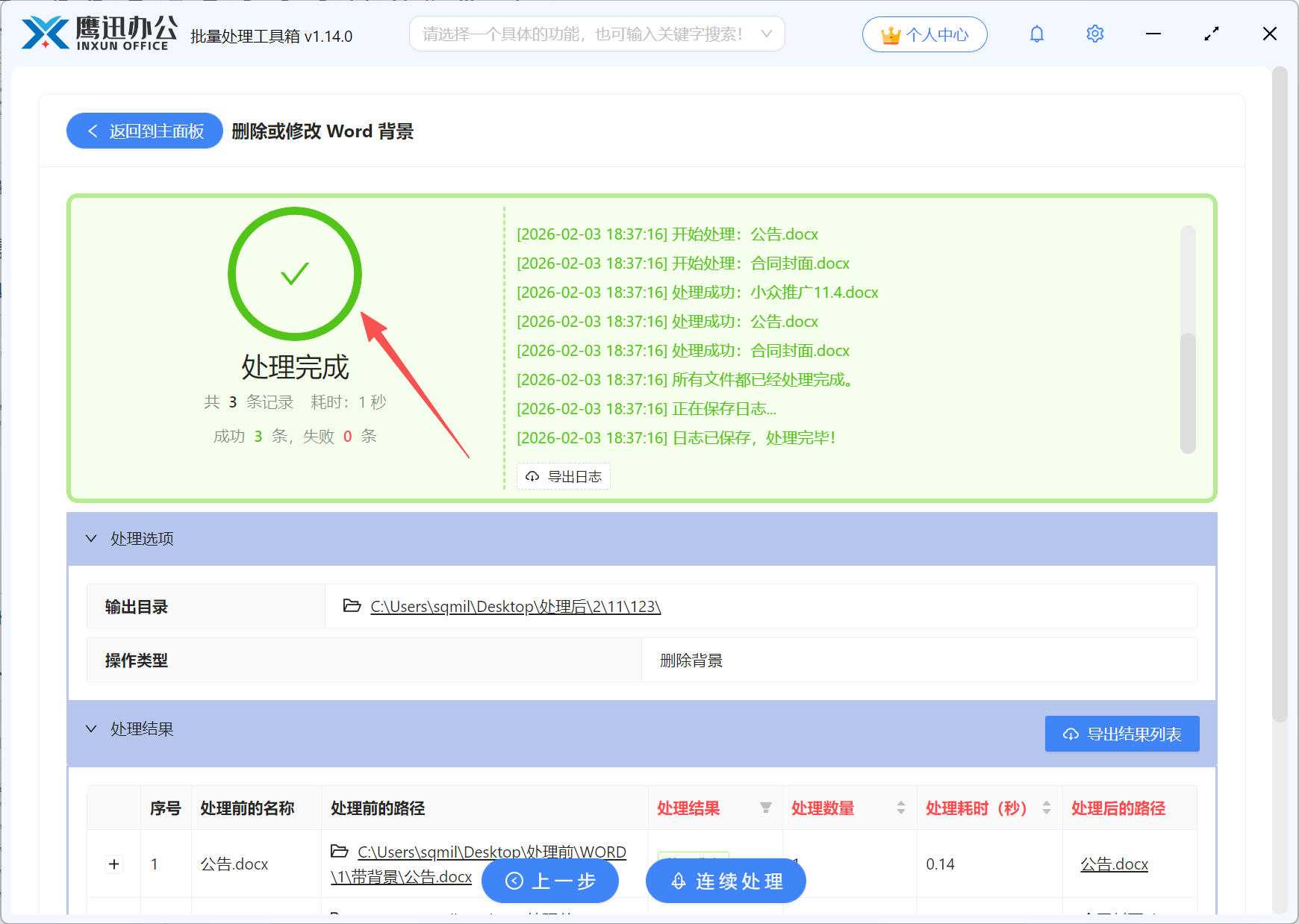Expand row 1 with the plus button
This screenshot has height=924, width=1299.
click(x=113, y=864)
